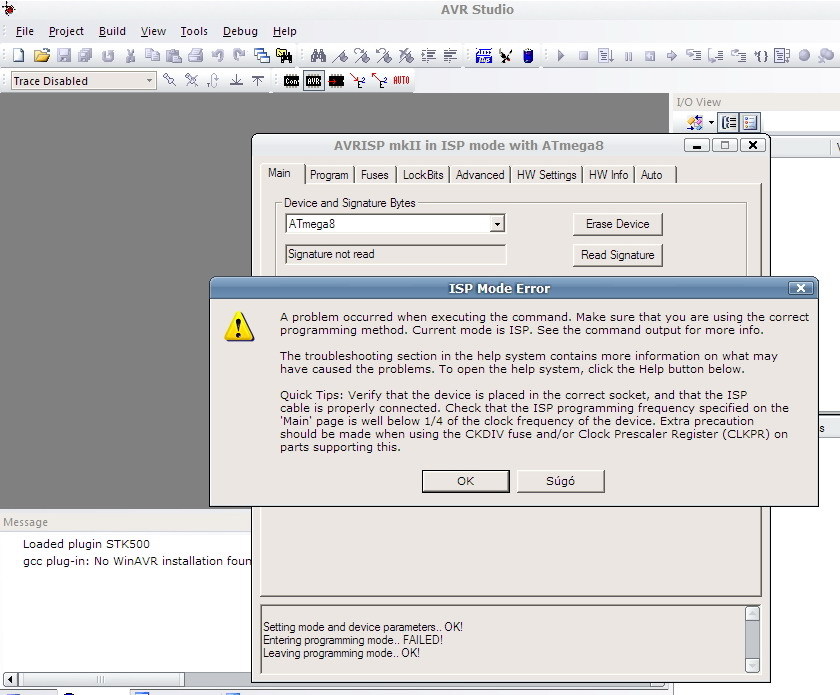
Task: Switch to the LockBits tab
Action: pos(423,175)
